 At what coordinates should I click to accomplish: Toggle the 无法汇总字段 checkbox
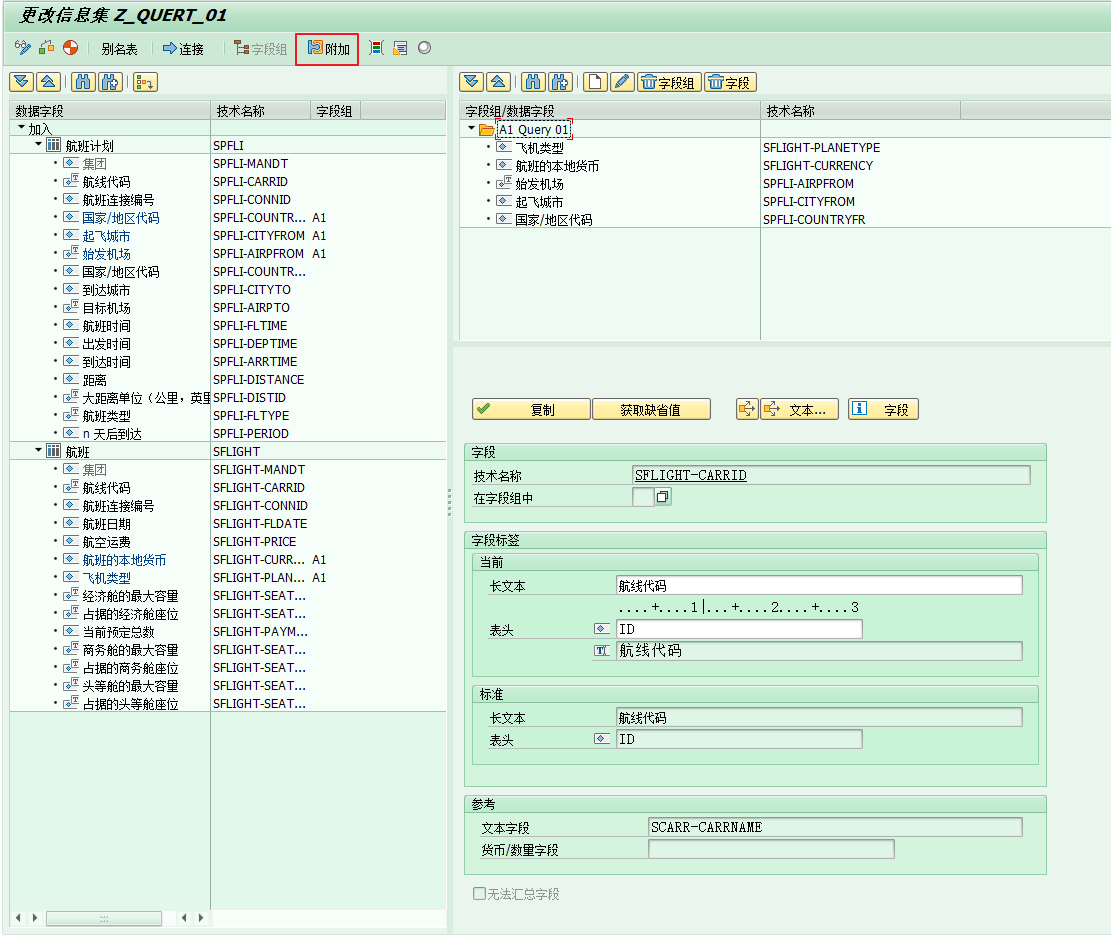(479, 893)
